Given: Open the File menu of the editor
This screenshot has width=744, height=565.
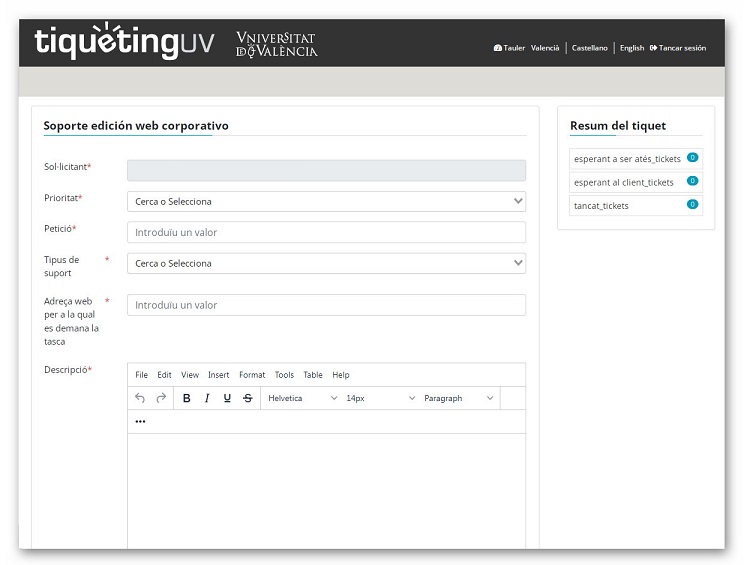Looking at the screenshot, I should [141, 375].
